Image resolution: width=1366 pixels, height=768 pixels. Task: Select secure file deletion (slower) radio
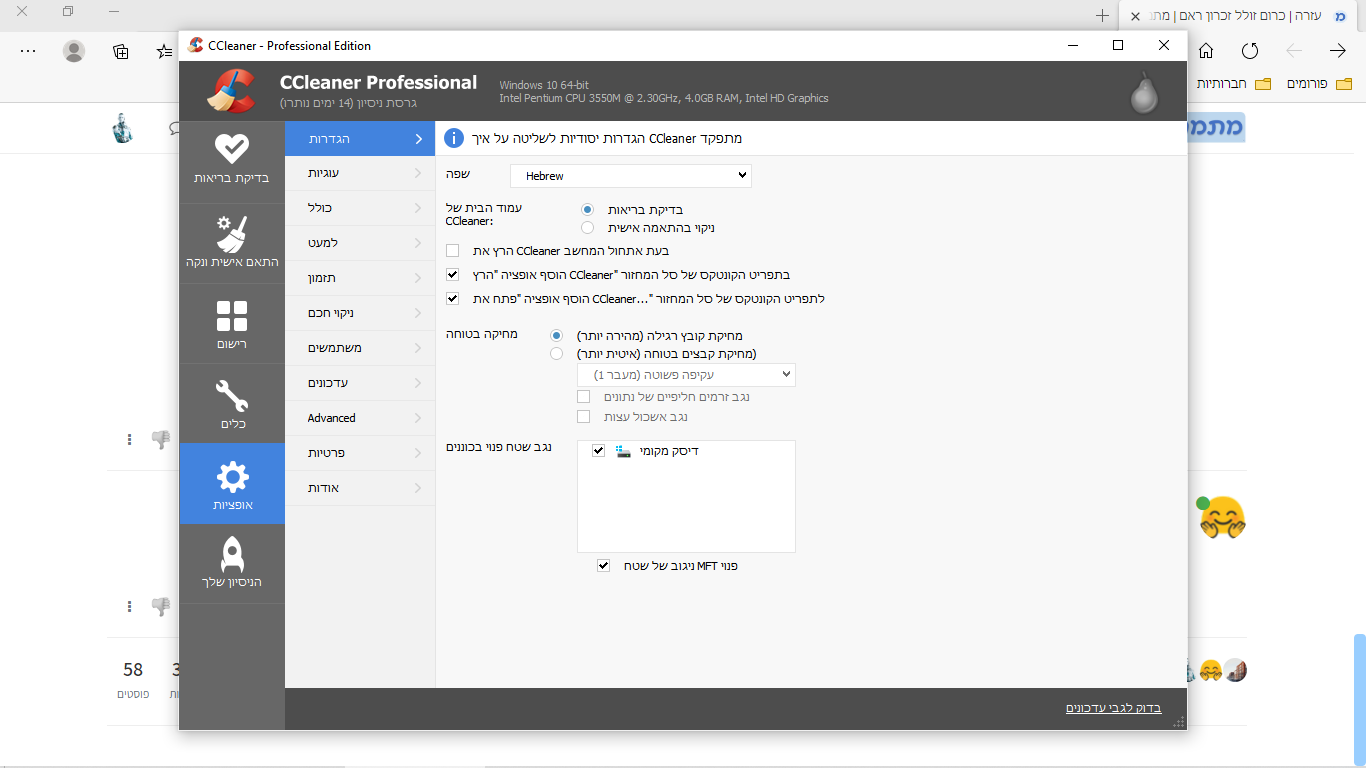(556, 353)
